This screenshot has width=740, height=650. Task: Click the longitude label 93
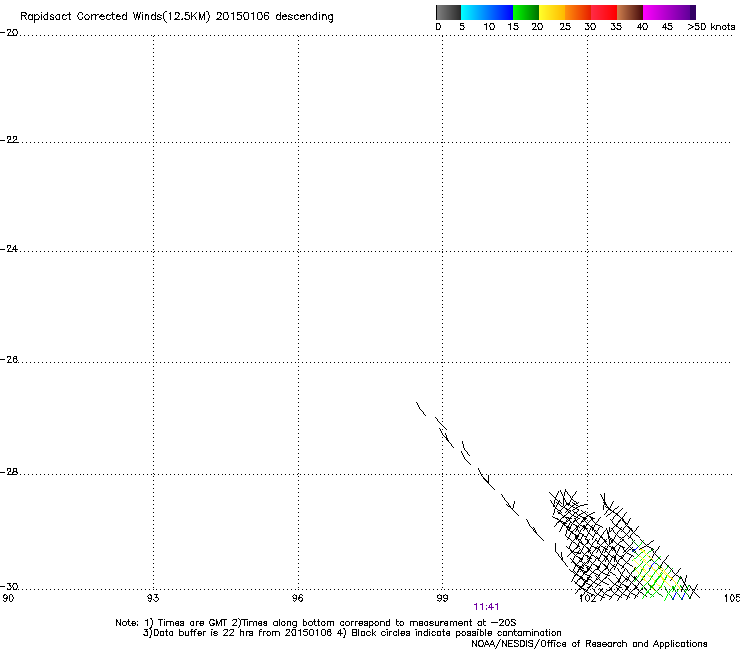pyautogui.click(x=153, y=598)
